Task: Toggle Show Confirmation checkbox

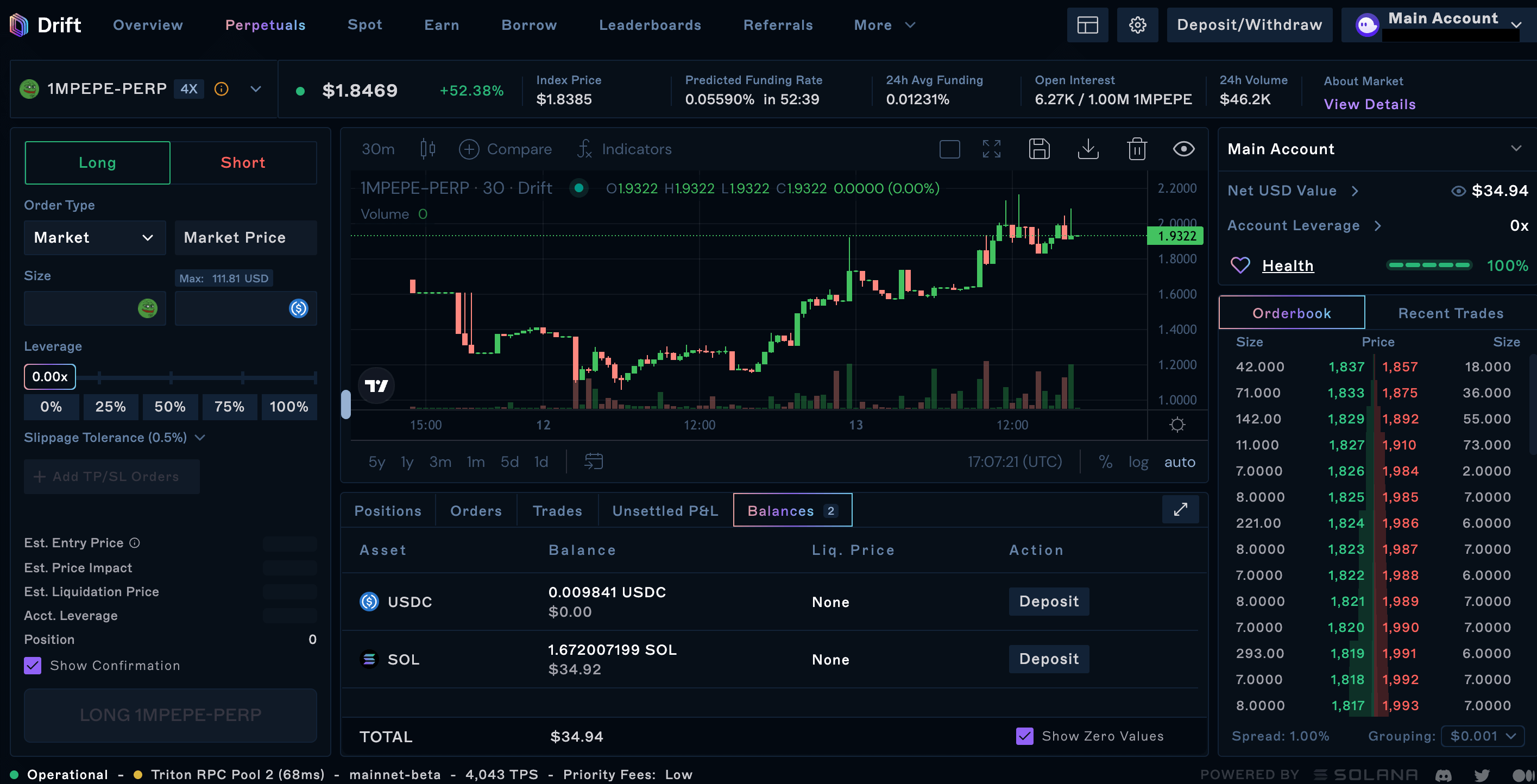Action: tap(33, 665)
